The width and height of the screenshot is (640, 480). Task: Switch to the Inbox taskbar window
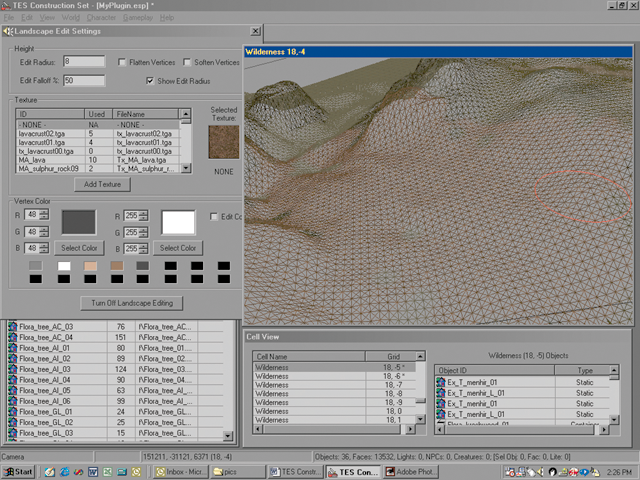click(x=181, y=470)
